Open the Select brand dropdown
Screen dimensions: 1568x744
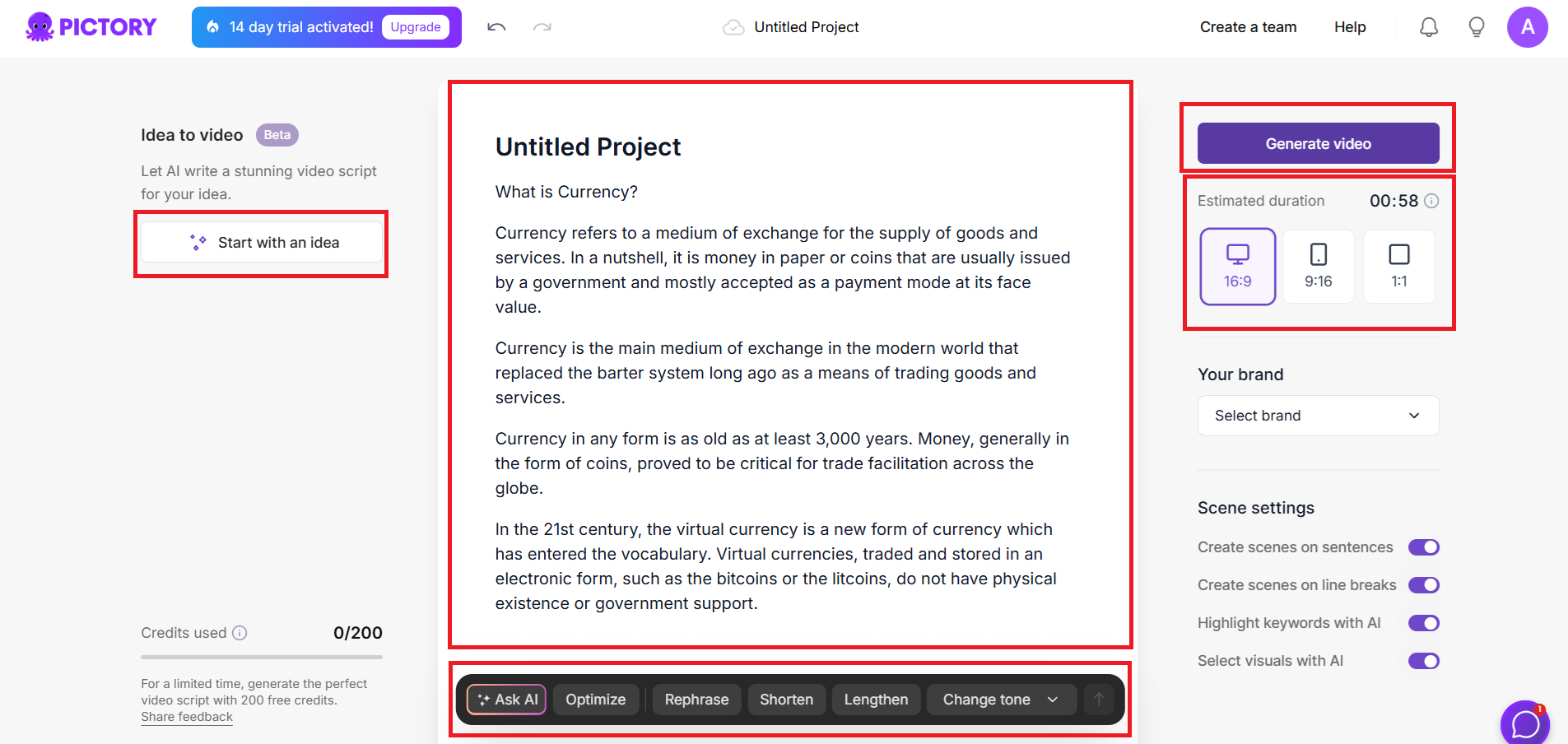(1318, 416)
